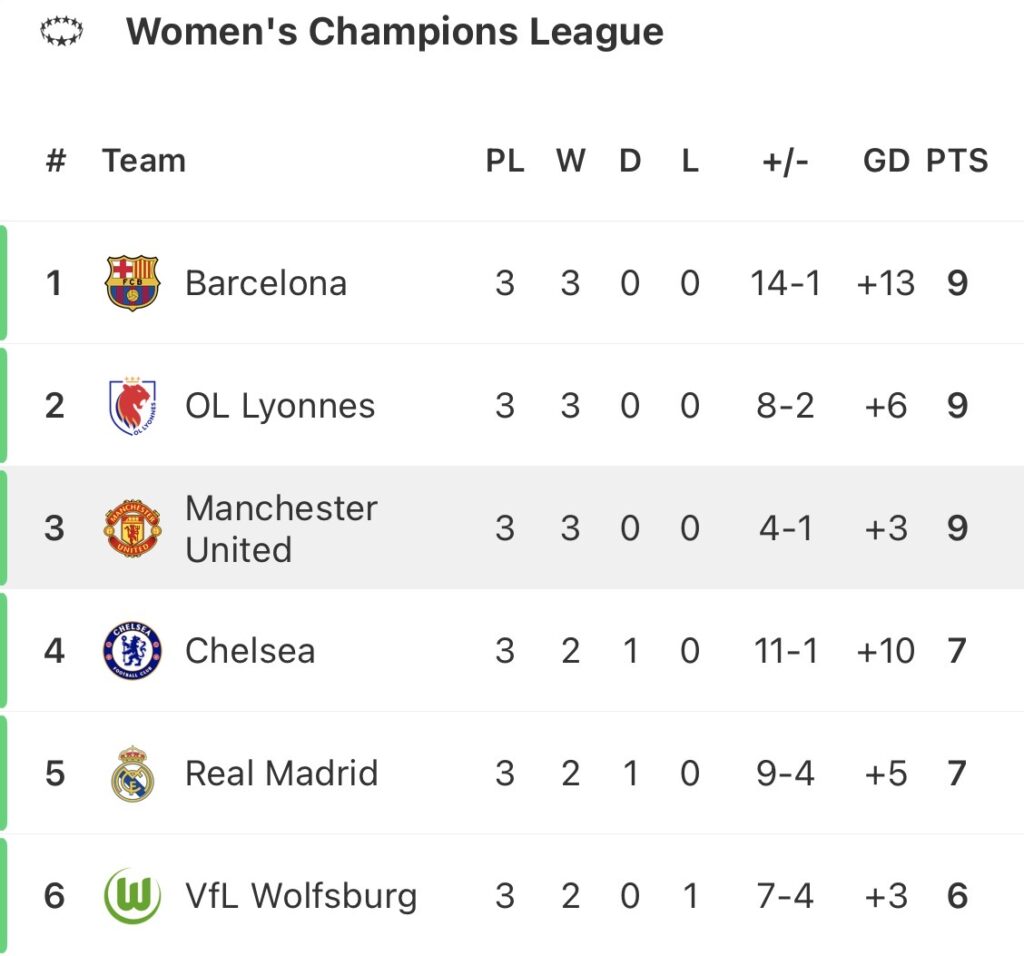Click the Champions League stars icon
The height and width of the screenshot is (956, 1024).
click(x=62, y=33)
